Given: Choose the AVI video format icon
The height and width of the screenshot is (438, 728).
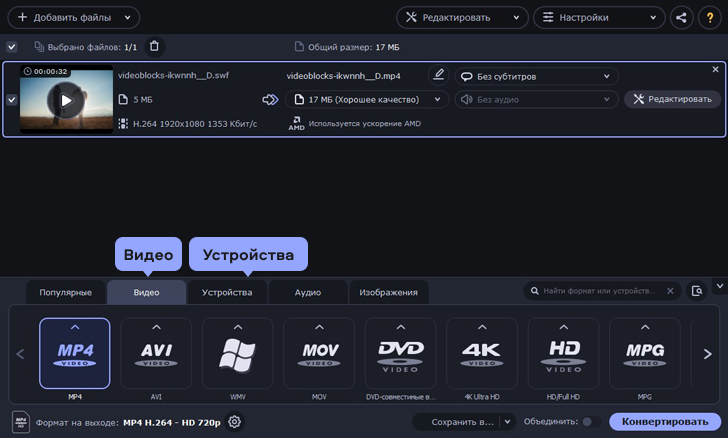Looking at the screenshot, I should point(156,353).
